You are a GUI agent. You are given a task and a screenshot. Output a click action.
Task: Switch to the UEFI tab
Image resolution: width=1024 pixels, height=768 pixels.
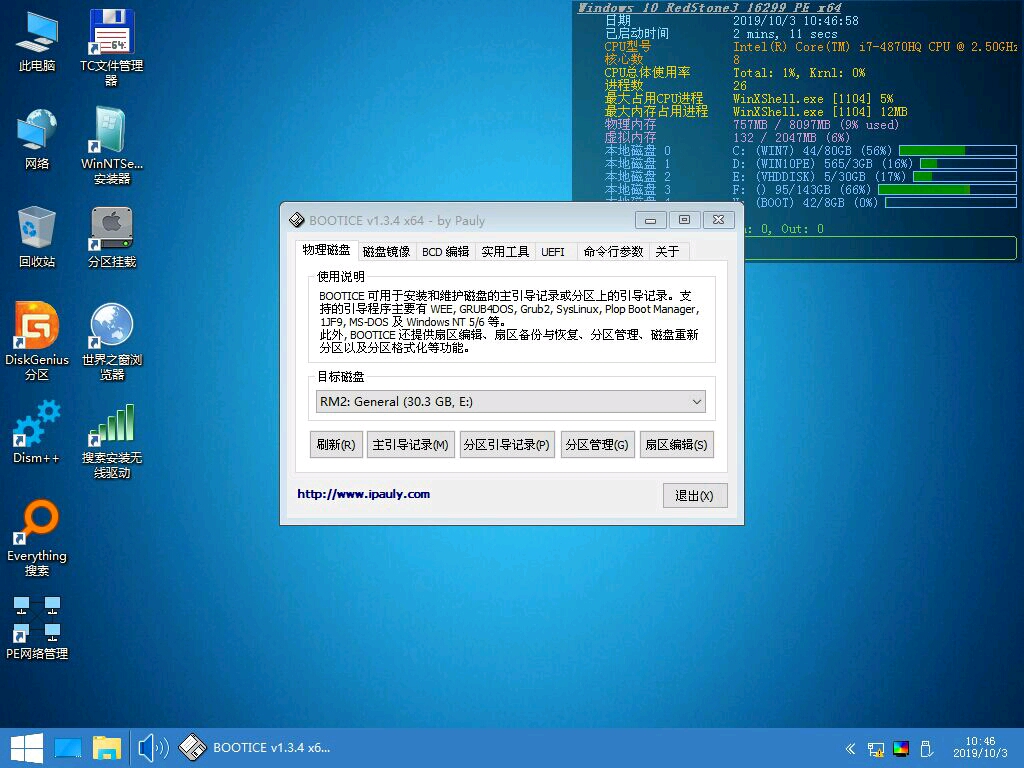click(553, 251)
